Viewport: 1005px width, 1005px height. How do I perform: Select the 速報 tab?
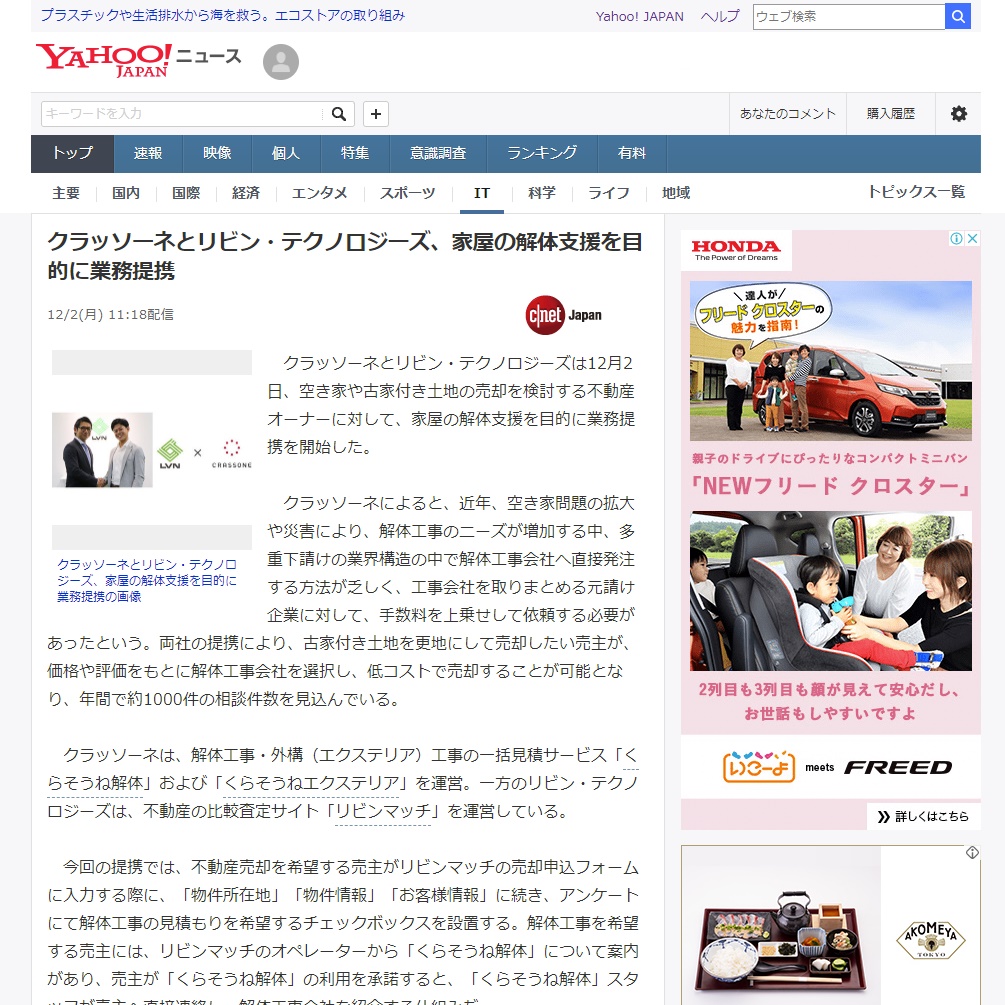pyautogui.click(x=148, y=154)
